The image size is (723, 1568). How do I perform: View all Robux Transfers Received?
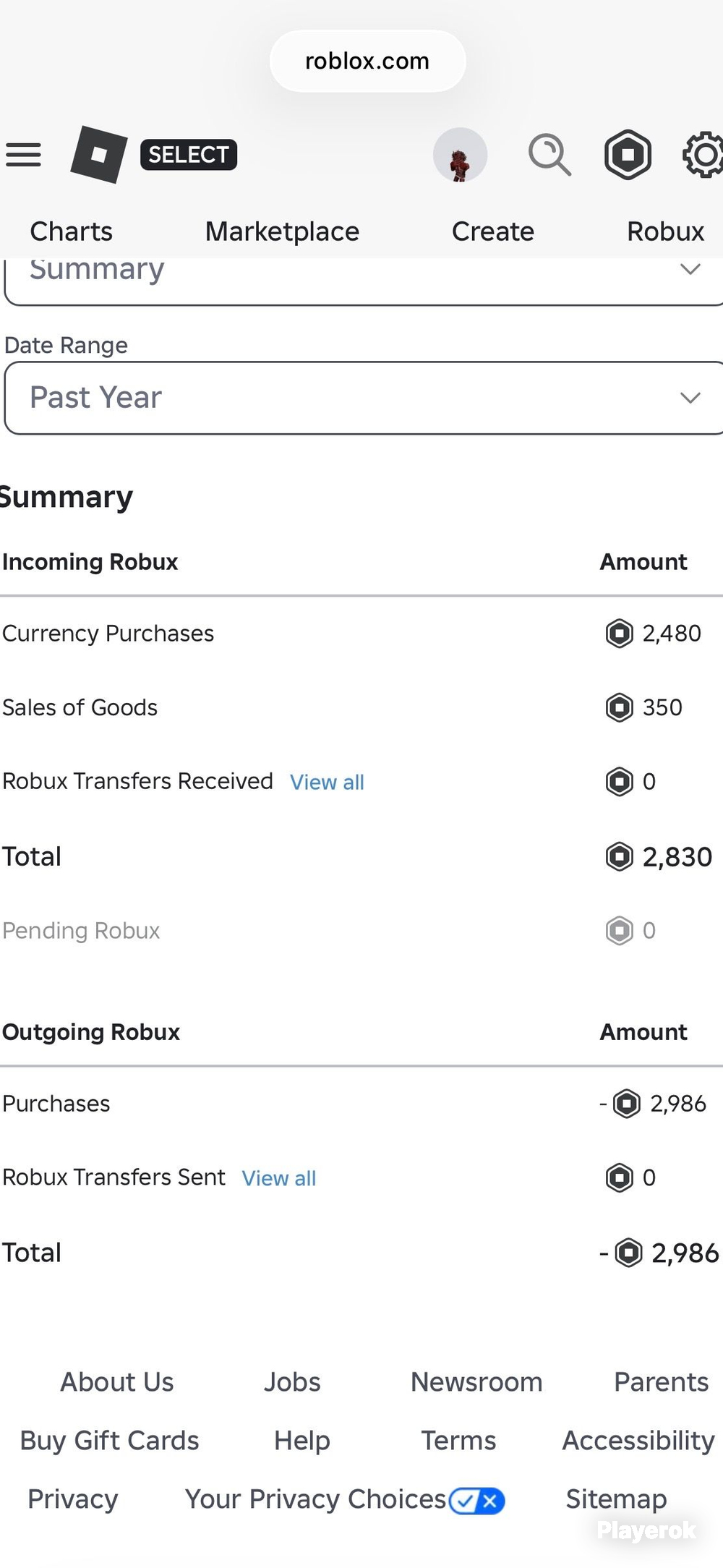coord(327,783)
